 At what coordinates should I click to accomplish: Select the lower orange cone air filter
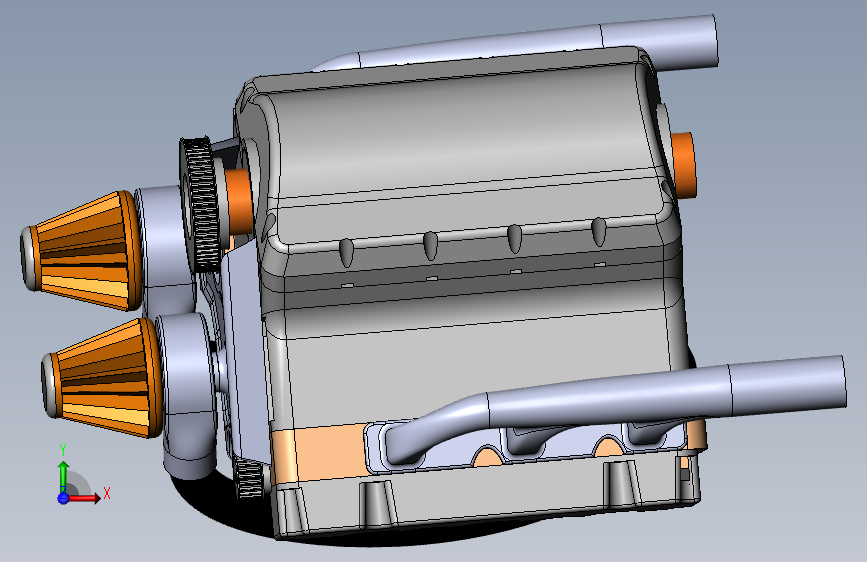(103, 377)
